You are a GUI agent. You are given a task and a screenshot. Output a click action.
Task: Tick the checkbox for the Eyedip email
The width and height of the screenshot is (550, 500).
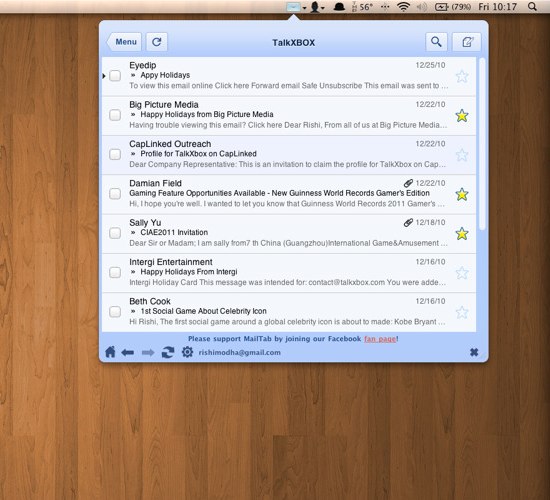pos(115,75)
